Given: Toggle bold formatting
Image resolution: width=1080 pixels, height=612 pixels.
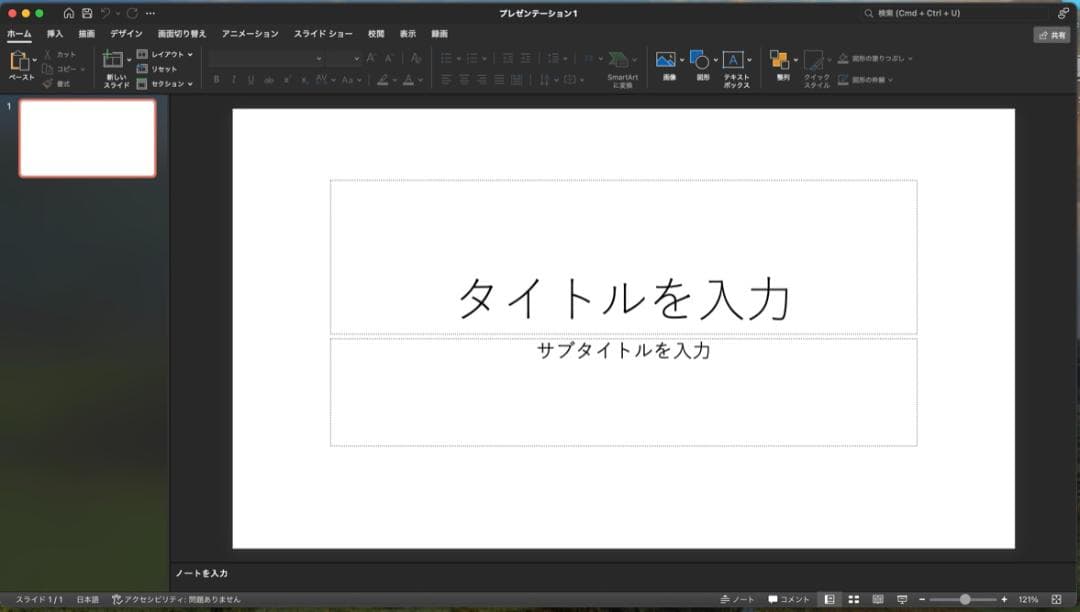Looking at the screenshot, I should click(216, 77).
